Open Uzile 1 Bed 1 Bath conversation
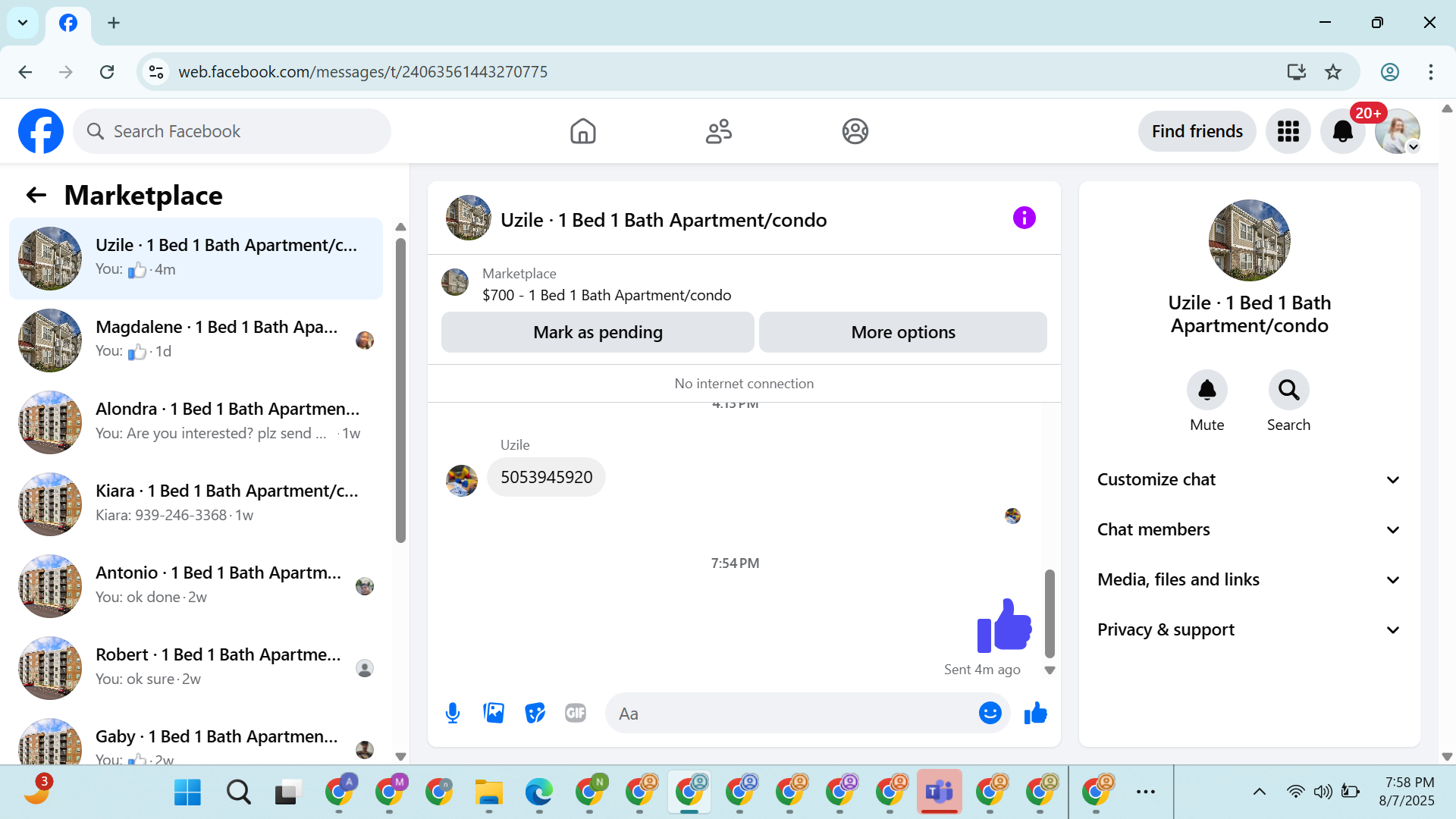Viewport: 1456px width, 819px height. tap(196, 258)
